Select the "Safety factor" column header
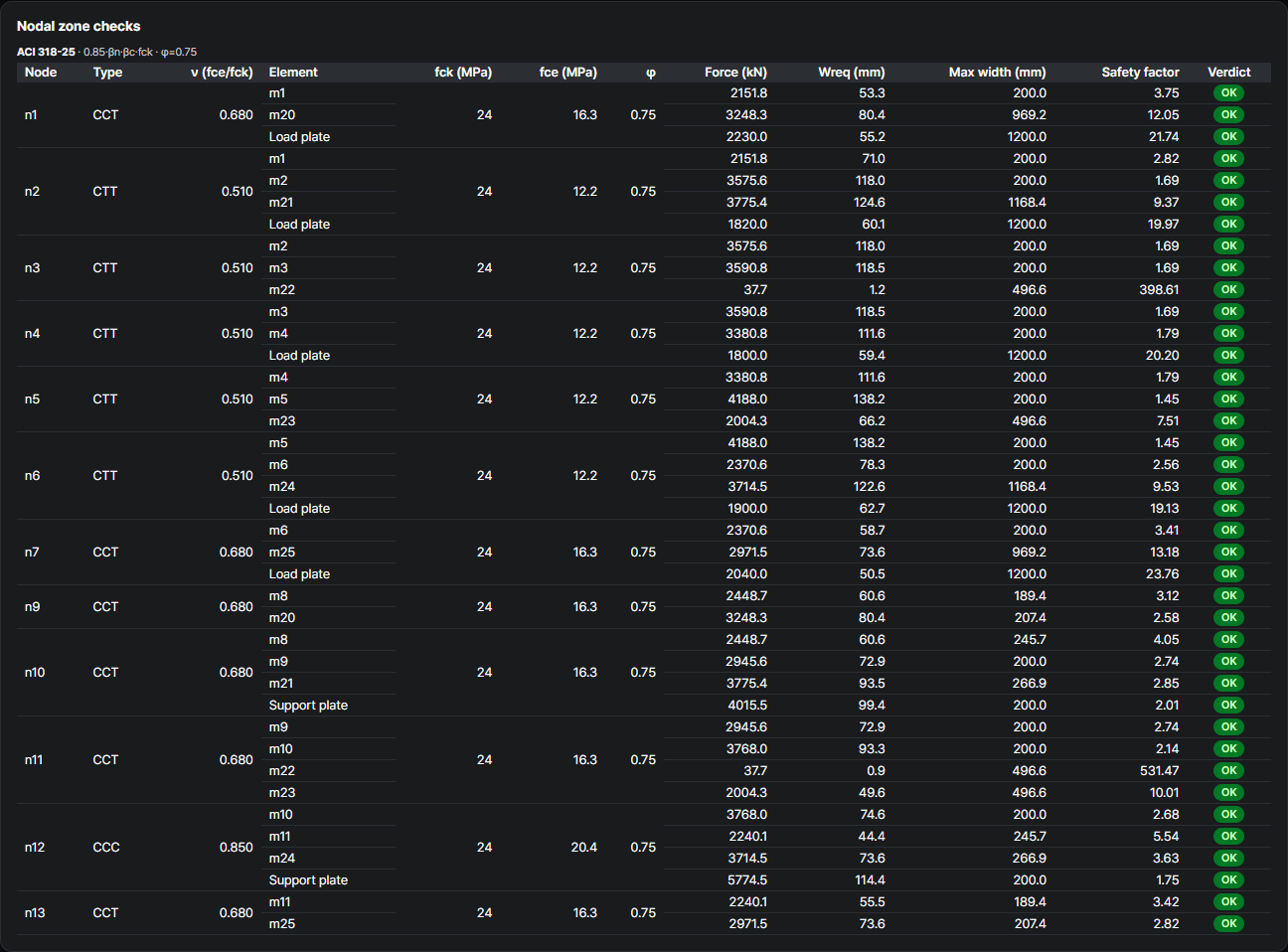Image resolution: width=1288 pixels, height=952 pixels. tap(1140, 73)
